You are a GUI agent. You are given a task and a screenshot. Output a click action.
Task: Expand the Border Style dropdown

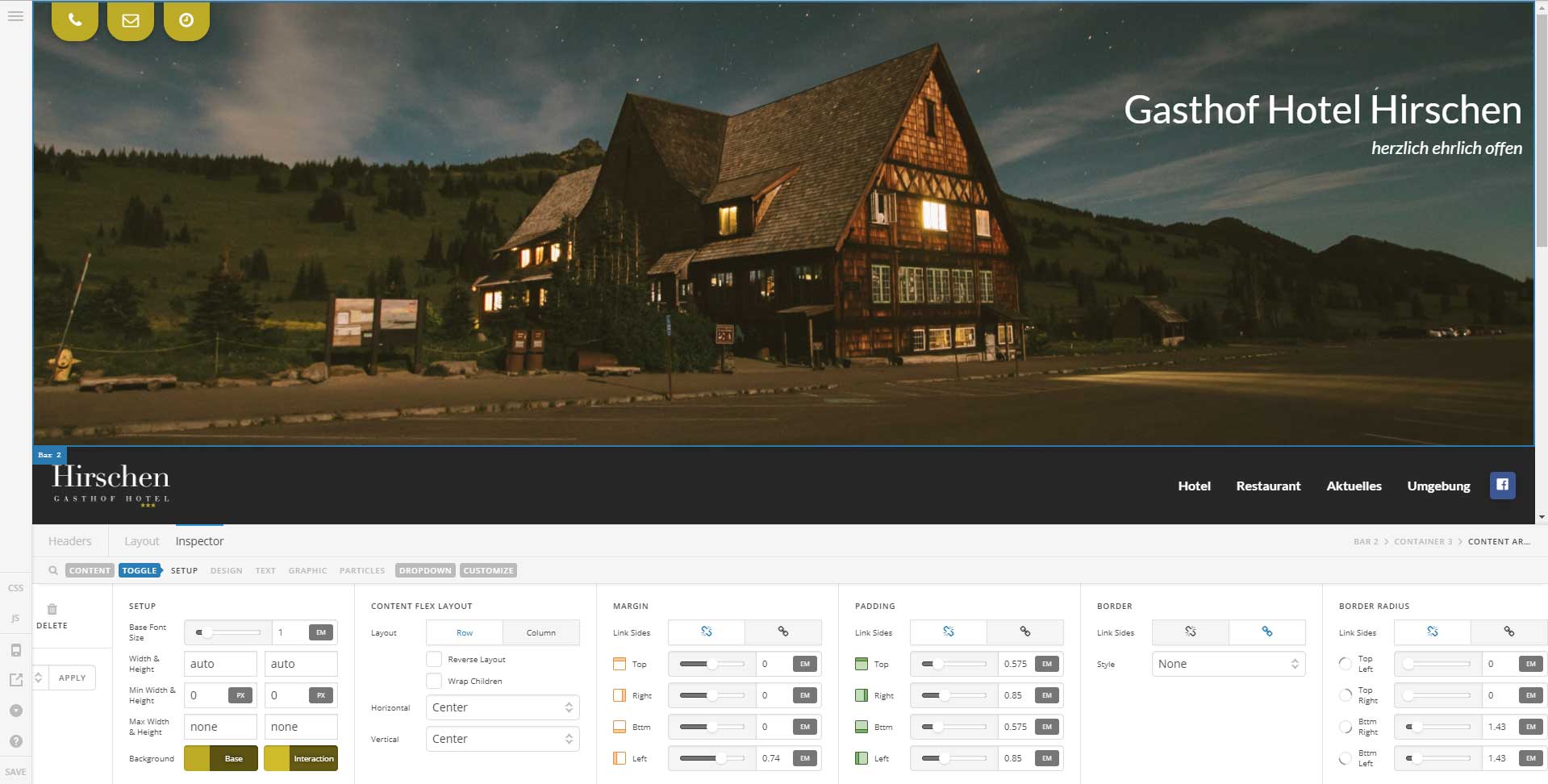point(1228,664)
